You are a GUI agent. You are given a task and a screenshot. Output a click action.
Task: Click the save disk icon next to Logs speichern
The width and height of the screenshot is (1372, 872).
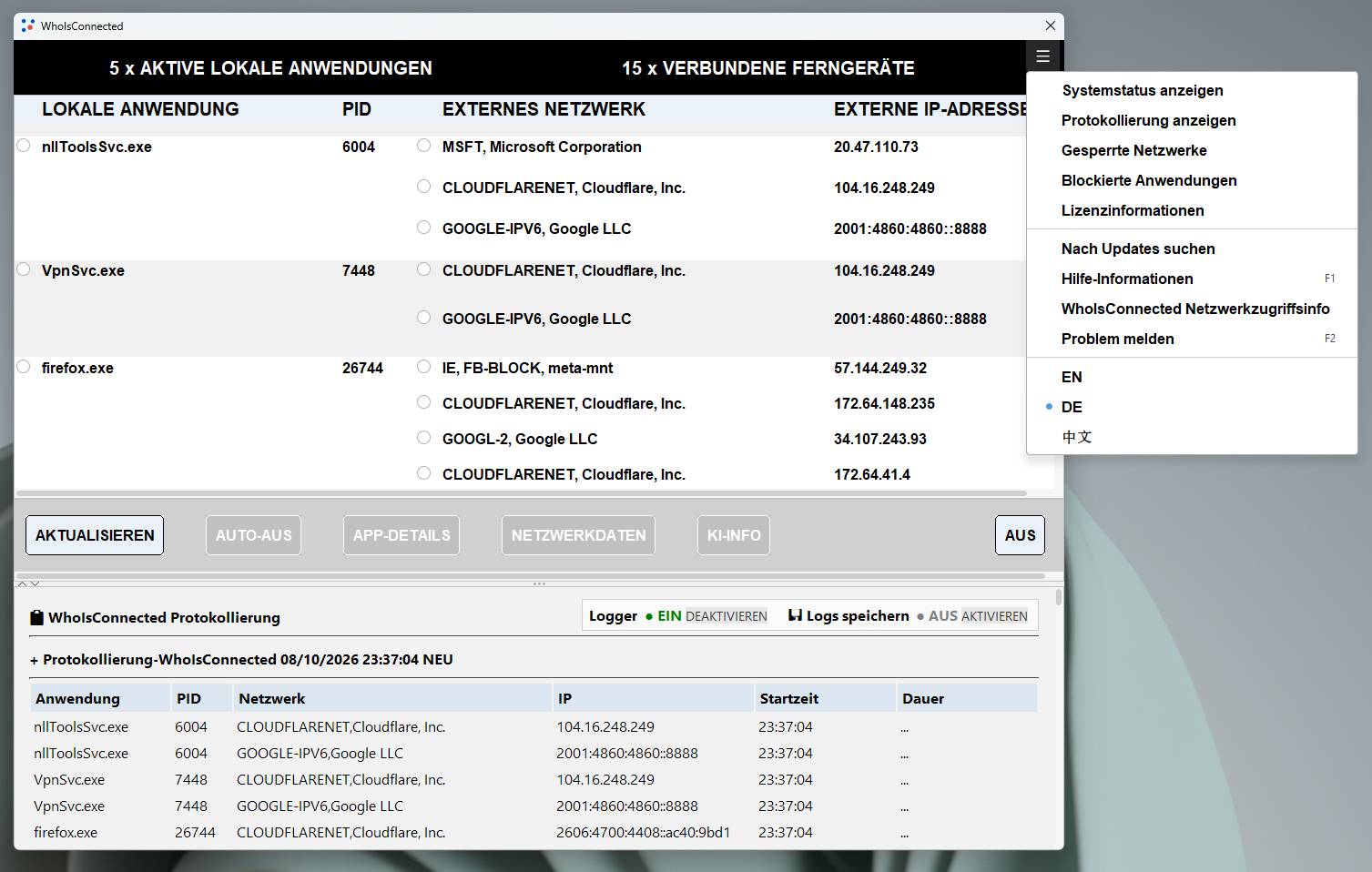tap(795, 615)
